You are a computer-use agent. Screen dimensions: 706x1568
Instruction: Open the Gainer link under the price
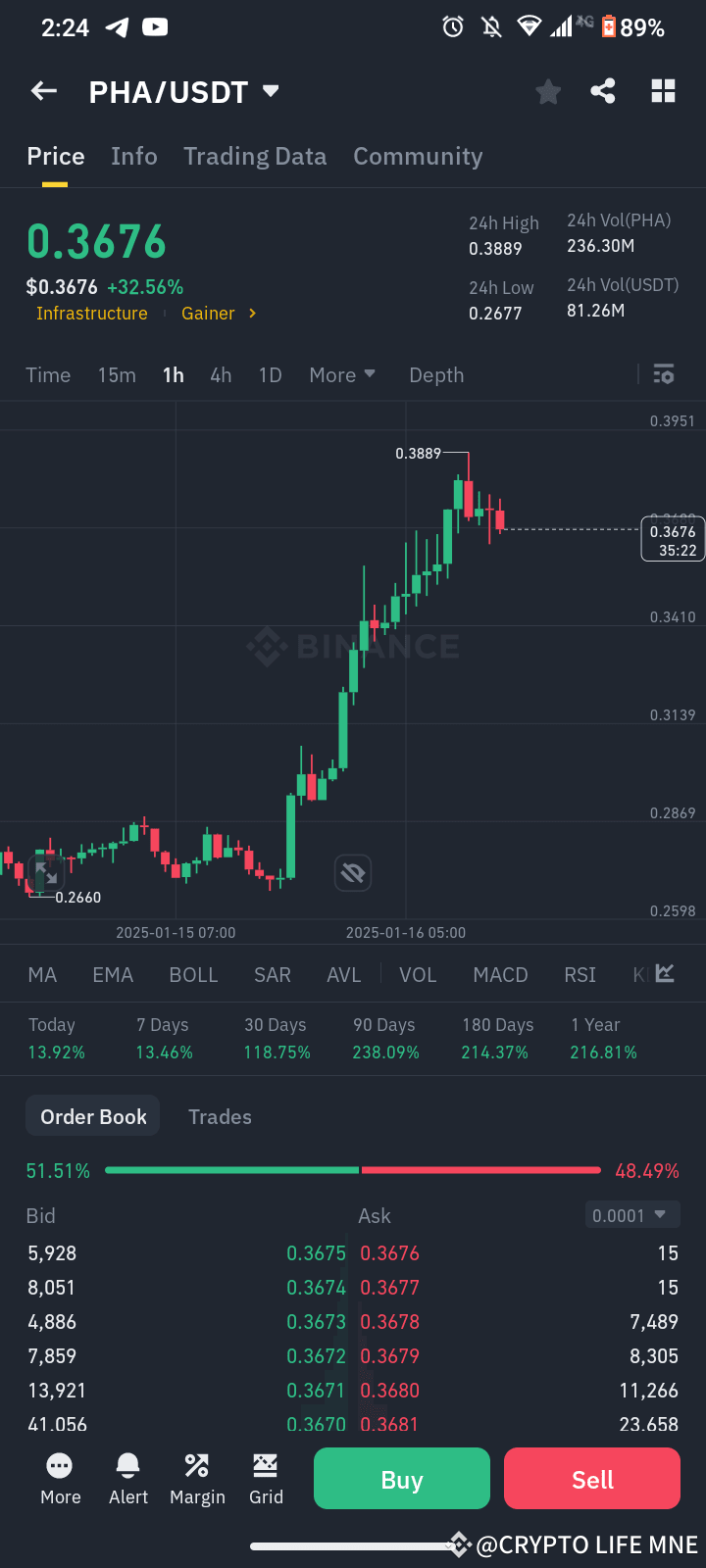point(209,313)
